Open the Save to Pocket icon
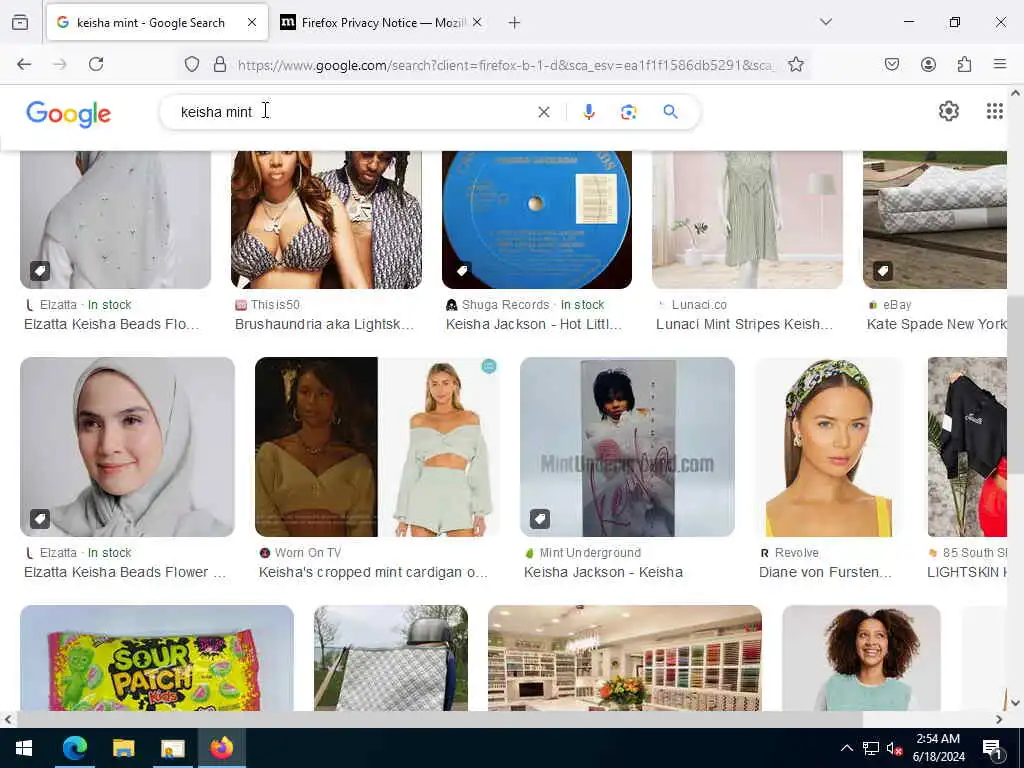Image resolution: width=1024 pixels, height=768 pixels. point(892,64)
